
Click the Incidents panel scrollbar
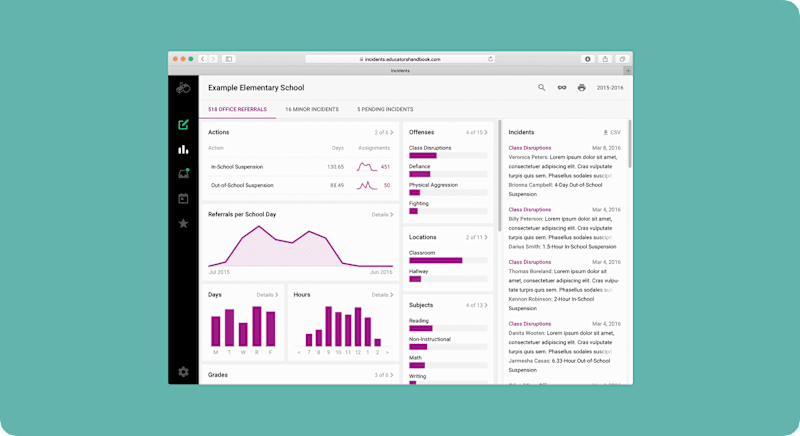(630, 144)
